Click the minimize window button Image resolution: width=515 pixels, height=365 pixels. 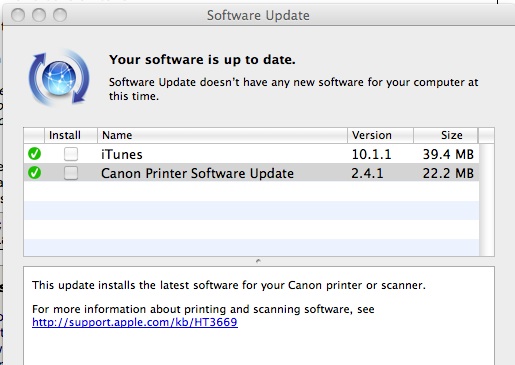pos(39,15)
